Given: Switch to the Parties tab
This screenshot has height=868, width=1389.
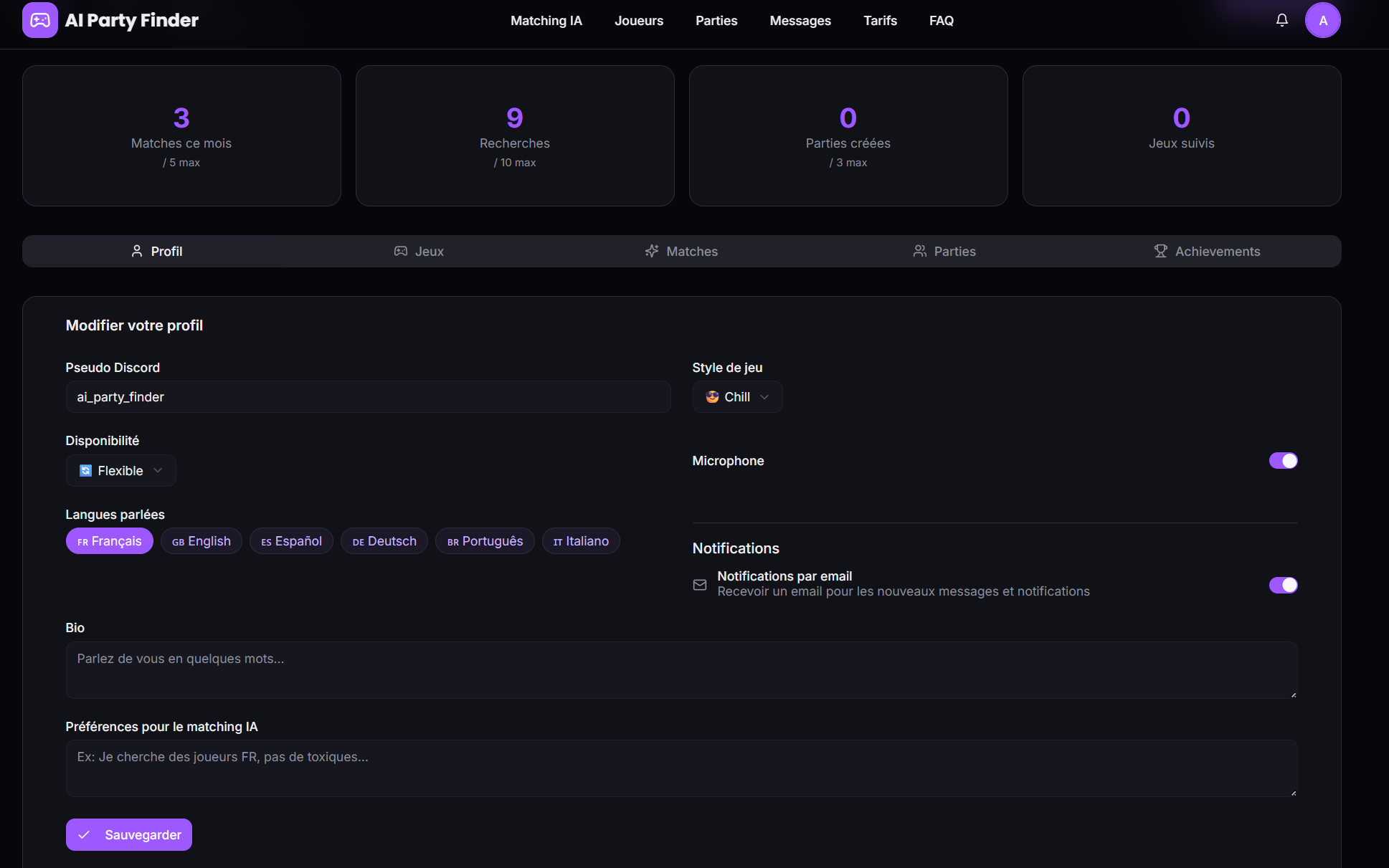Looking at the screenshot, I should (x=944, y=251).
